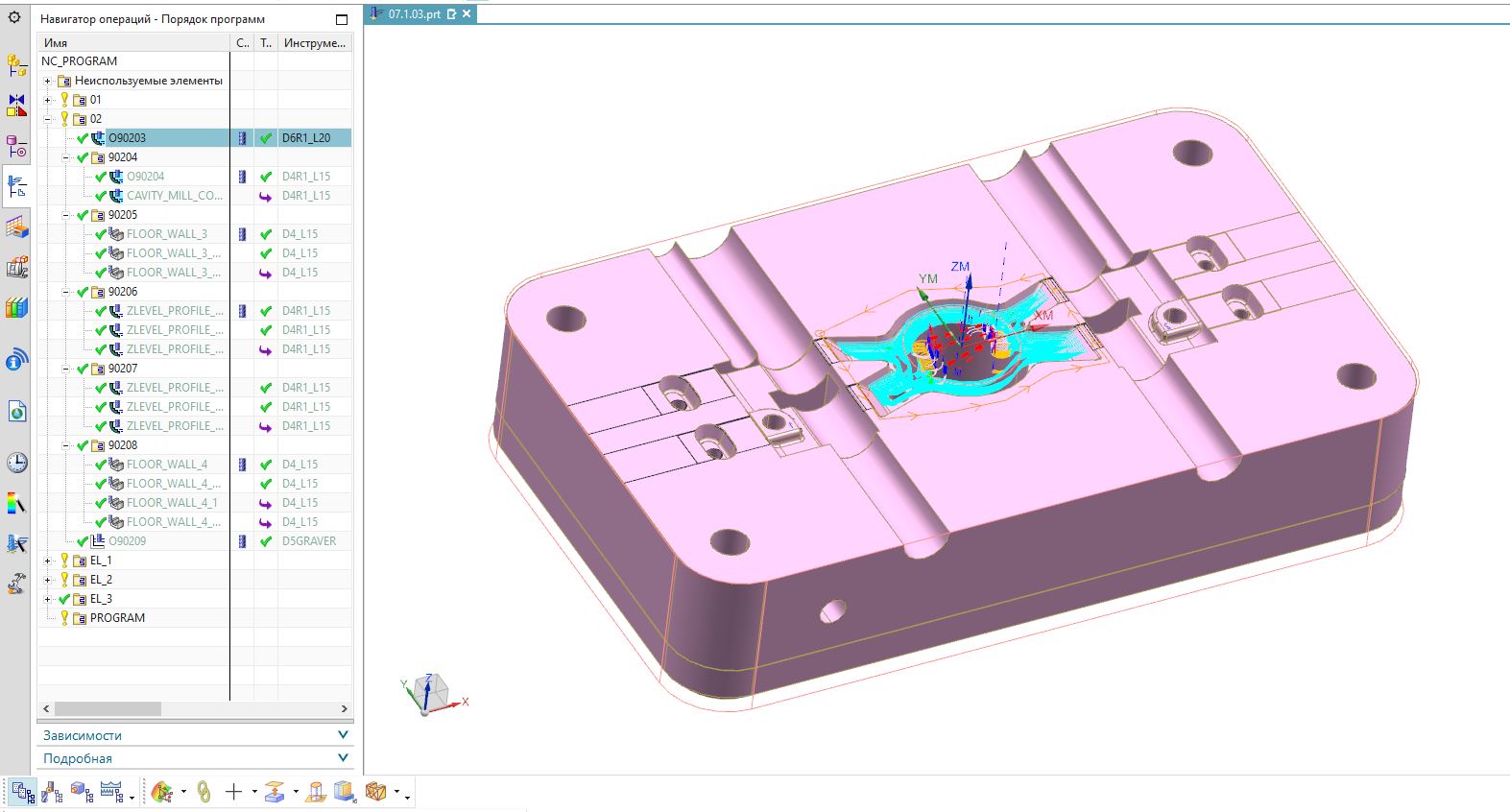Select operation O90209 in the tree
The width and height of the screenshot is (1510, 812).
click(128, 541)
